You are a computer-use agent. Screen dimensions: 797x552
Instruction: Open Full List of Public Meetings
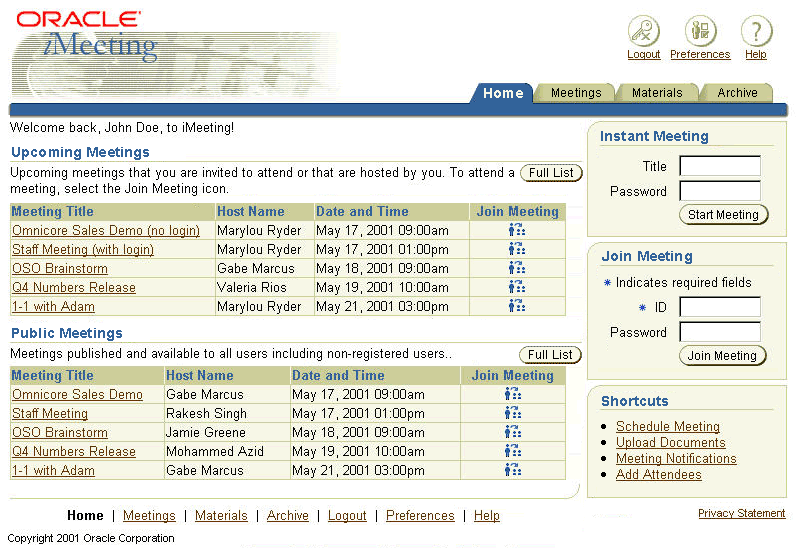[550, 355]
